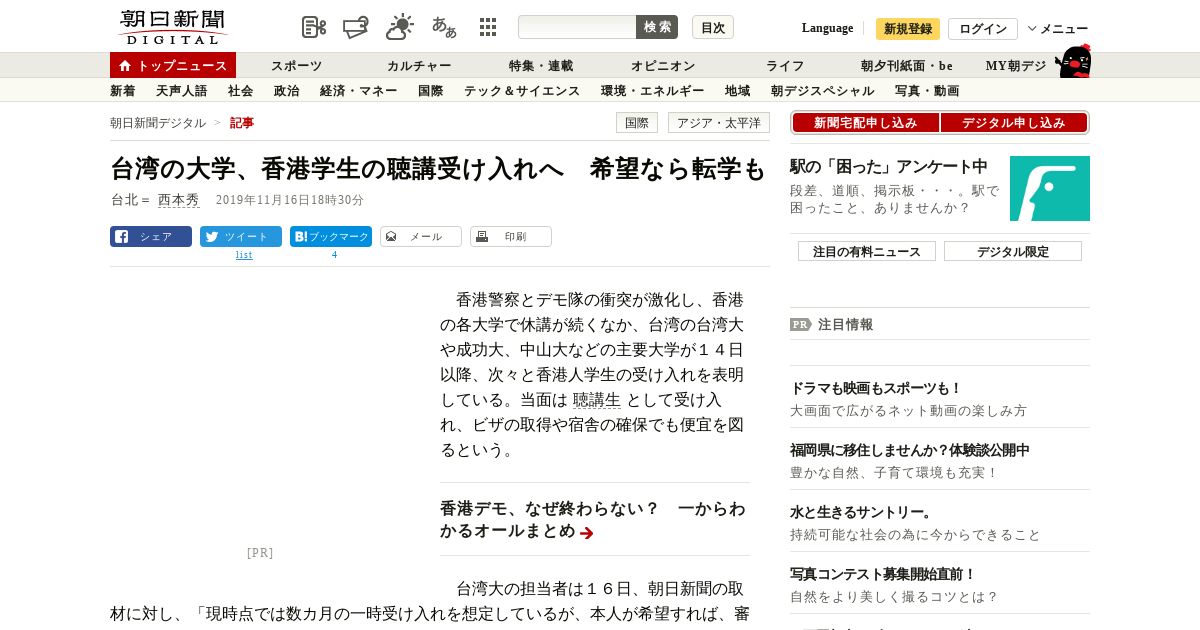Open 写真コンテスト募集開始直前！ promo link
Image resolution: width=1200 pixels, height=630 pixels.
[x=883, y=574]
